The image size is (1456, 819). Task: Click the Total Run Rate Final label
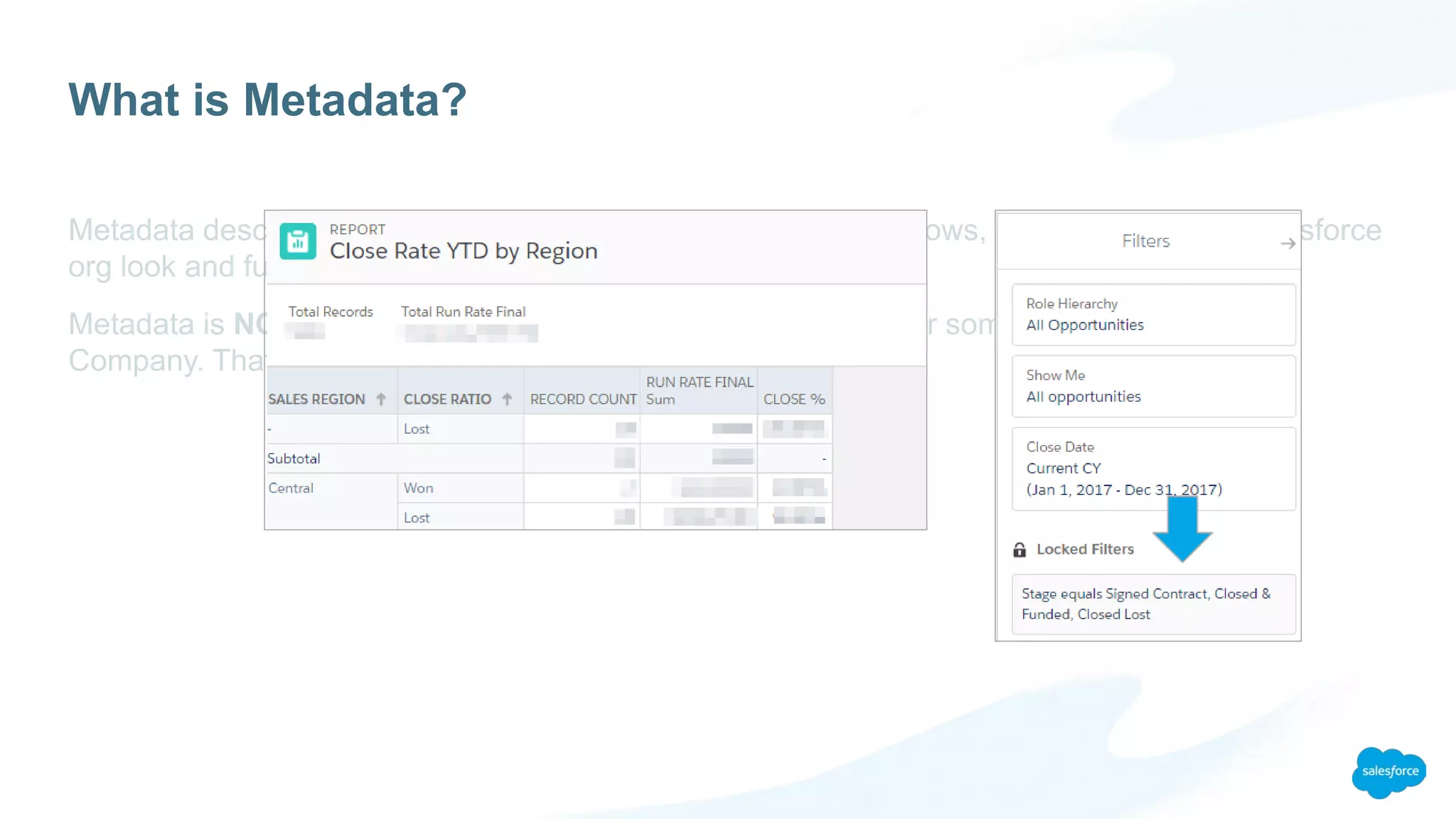[x=463, y=311]
